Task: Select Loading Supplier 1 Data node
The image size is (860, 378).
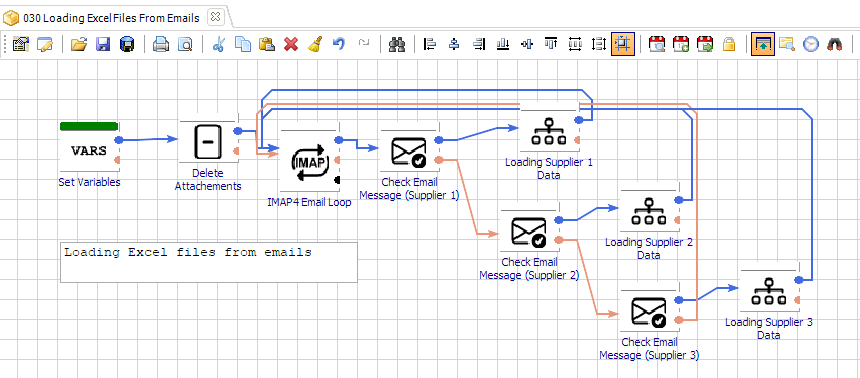Action: click(x=550, y=131)
